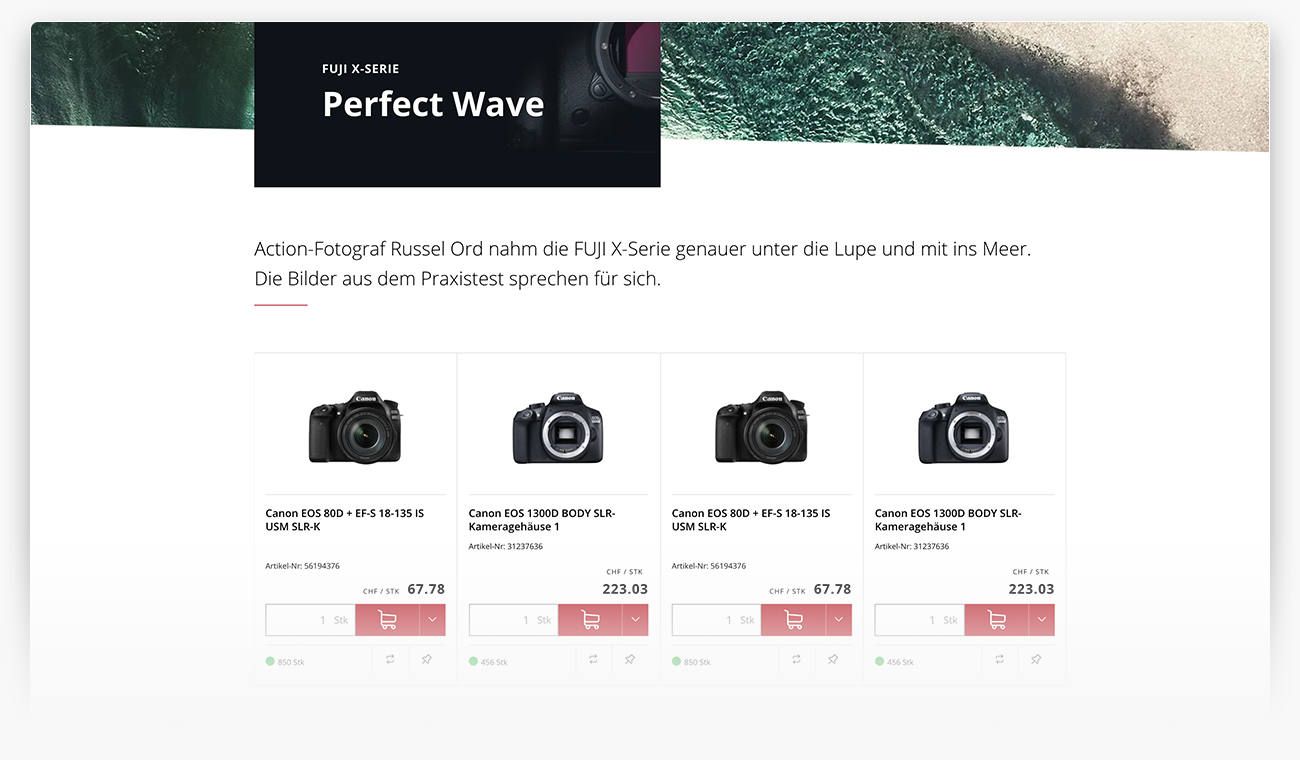Toggle compare arrows on first product card

click(x=390, y=660)
